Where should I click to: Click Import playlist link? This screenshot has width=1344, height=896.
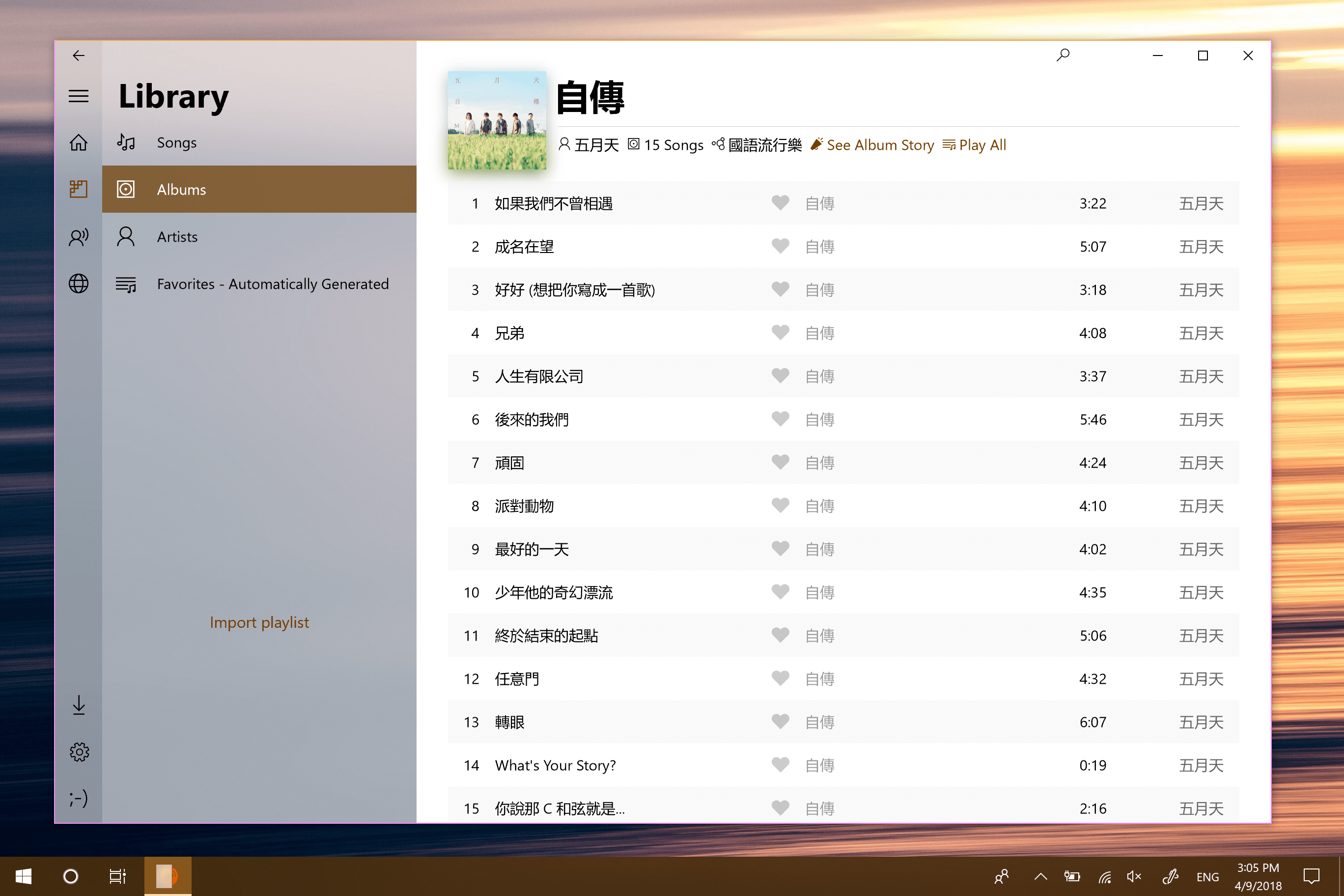[259, 622]
